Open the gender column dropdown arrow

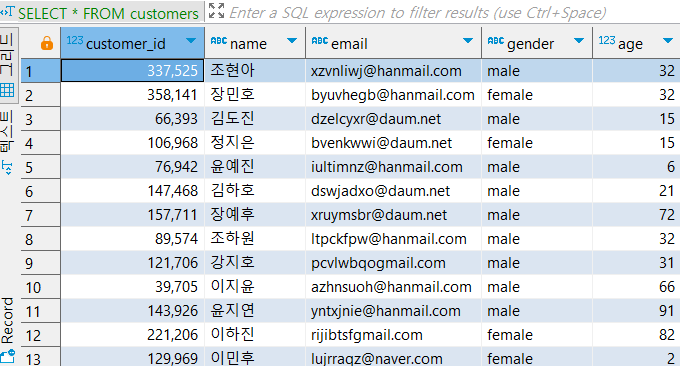579,41
